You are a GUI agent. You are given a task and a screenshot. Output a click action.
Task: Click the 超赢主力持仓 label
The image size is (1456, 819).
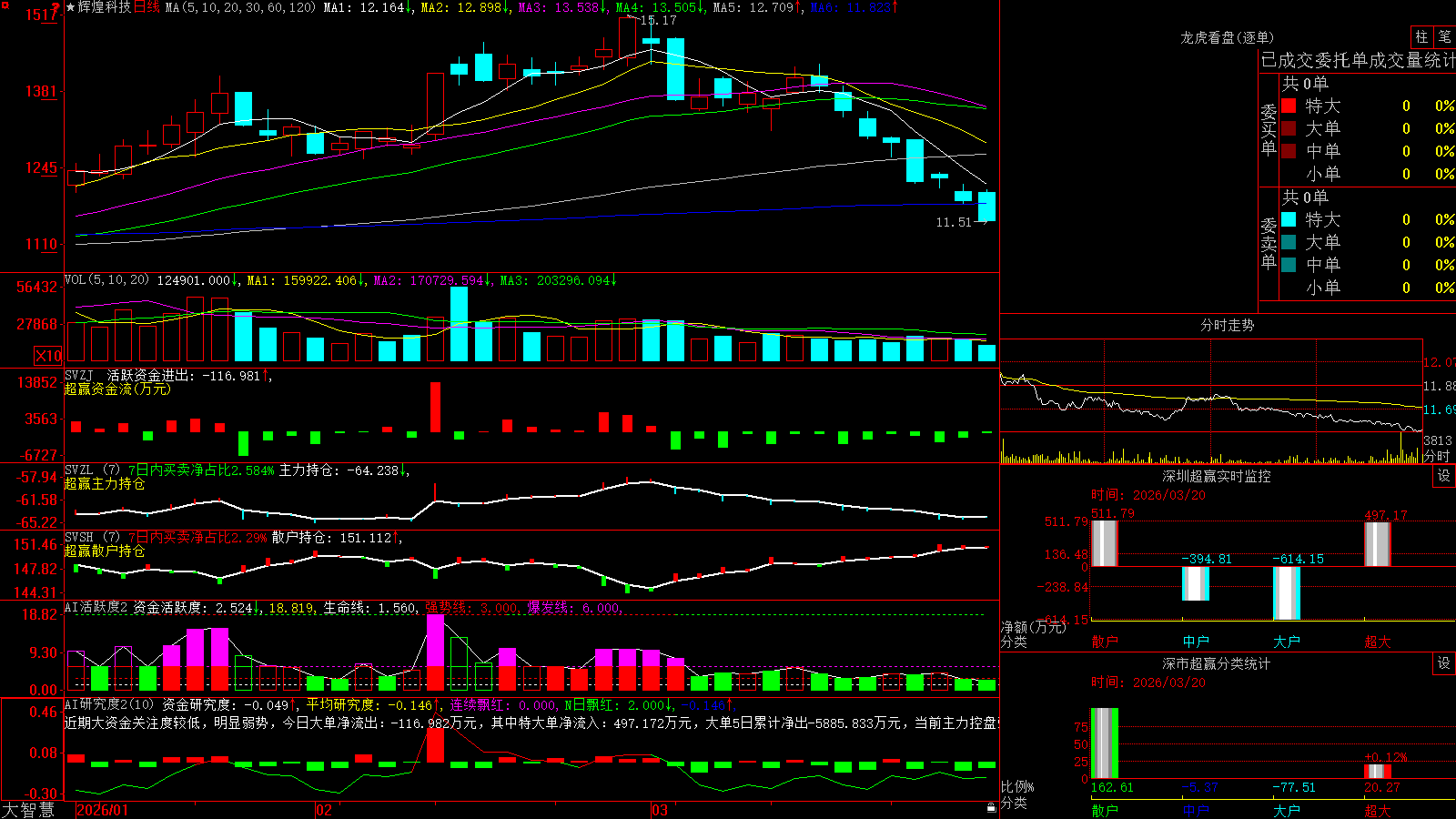tap(105, 483)
